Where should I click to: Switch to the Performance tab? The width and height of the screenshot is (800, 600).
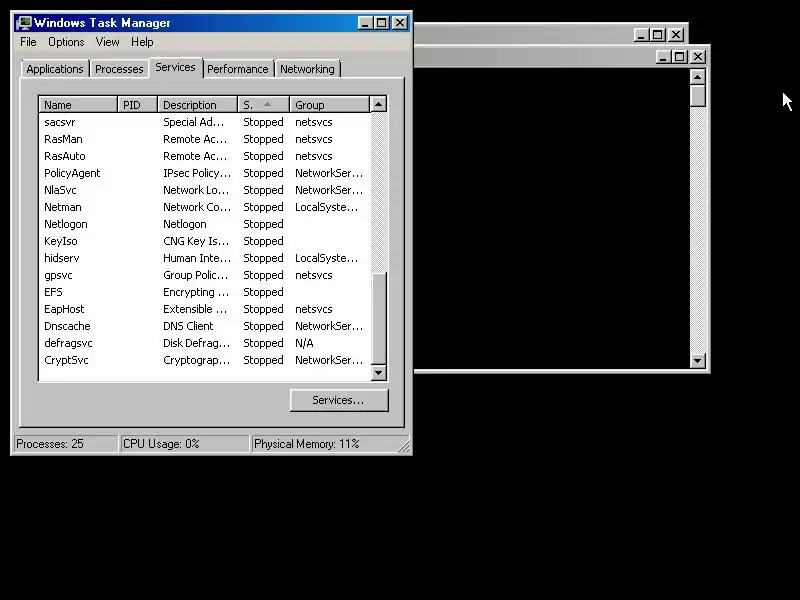(x=237, y=69)
